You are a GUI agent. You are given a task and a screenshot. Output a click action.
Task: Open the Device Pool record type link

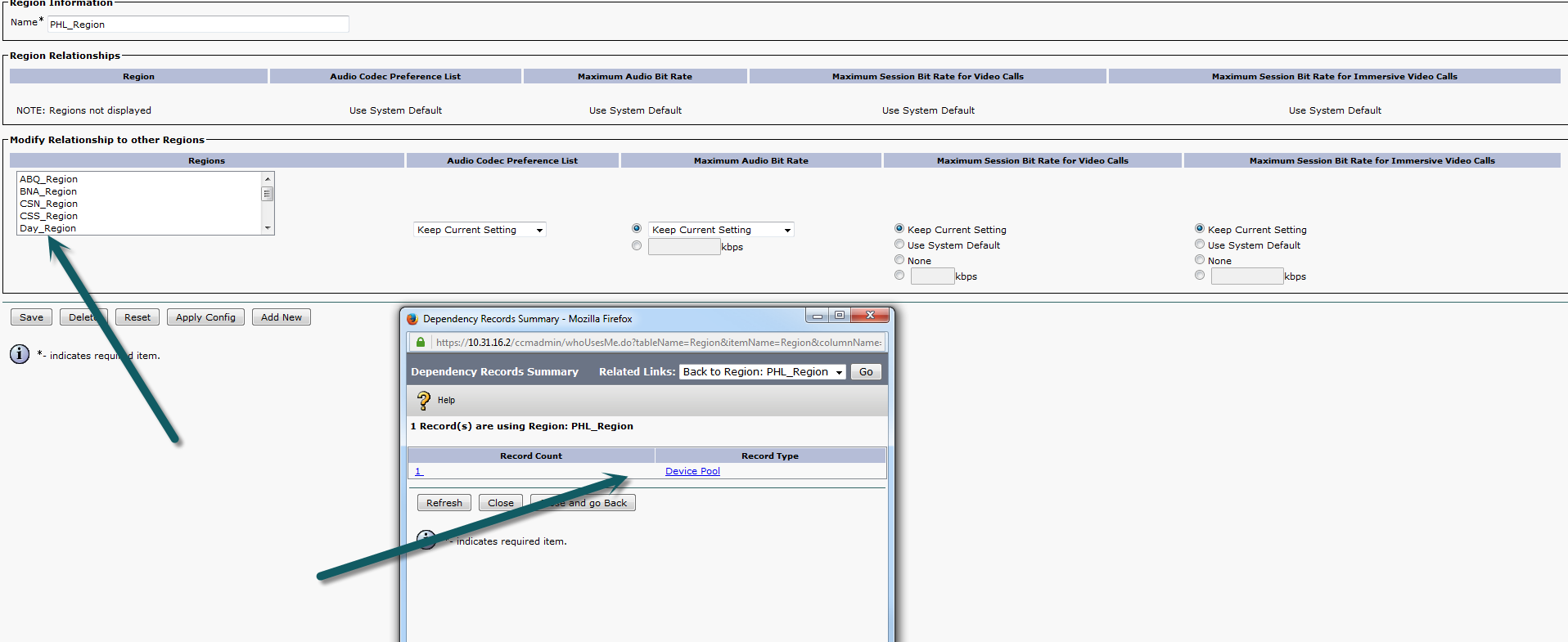coord(692,471)
